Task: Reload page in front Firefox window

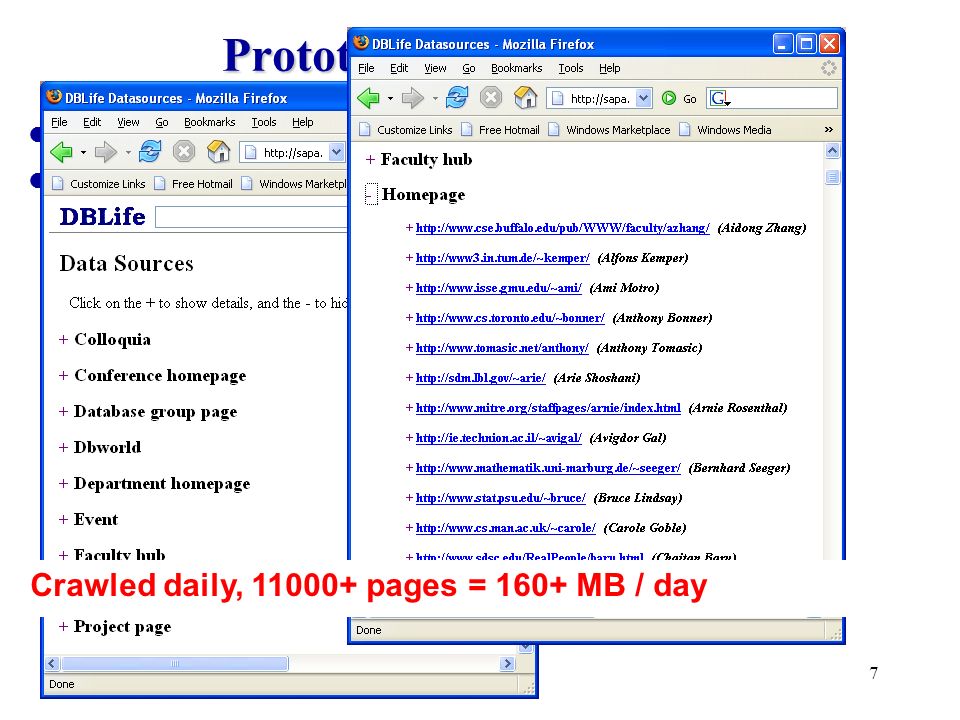Action: pos(457,98)
